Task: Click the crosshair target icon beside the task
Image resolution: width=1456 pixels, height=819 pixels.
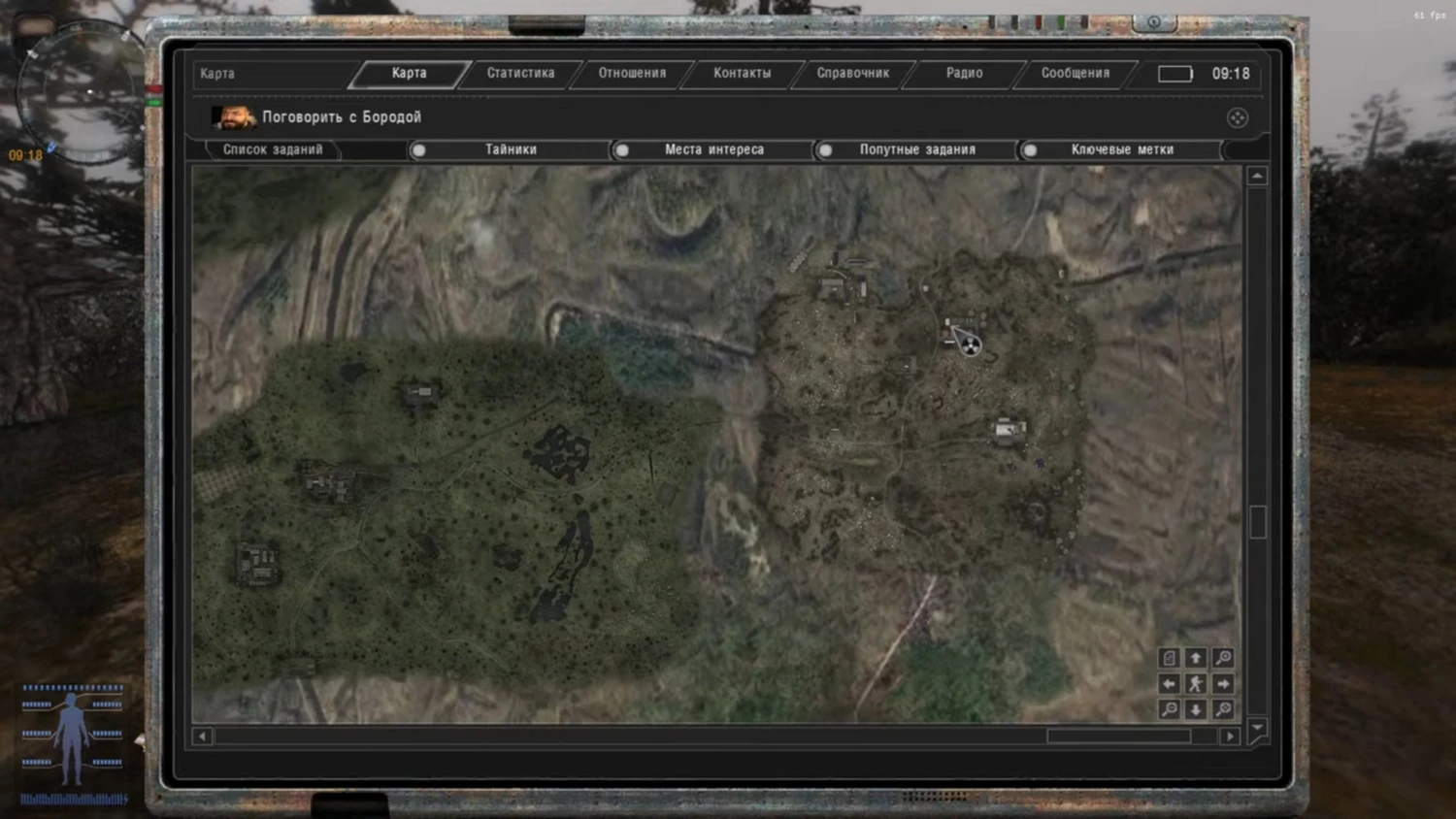Action: click(1237, 117)
